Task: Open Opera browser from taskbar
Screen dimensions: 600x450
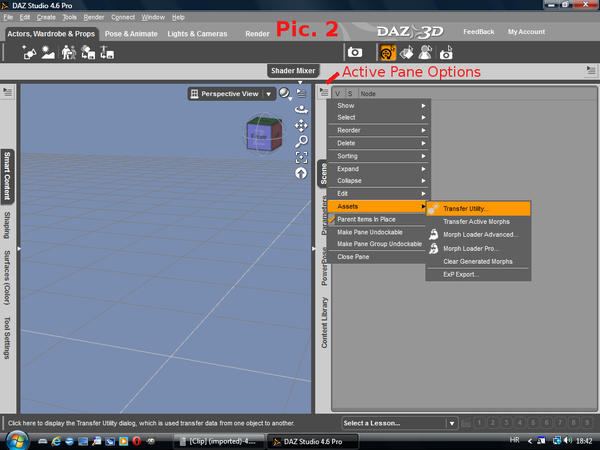Action: [x=137, y=441]
